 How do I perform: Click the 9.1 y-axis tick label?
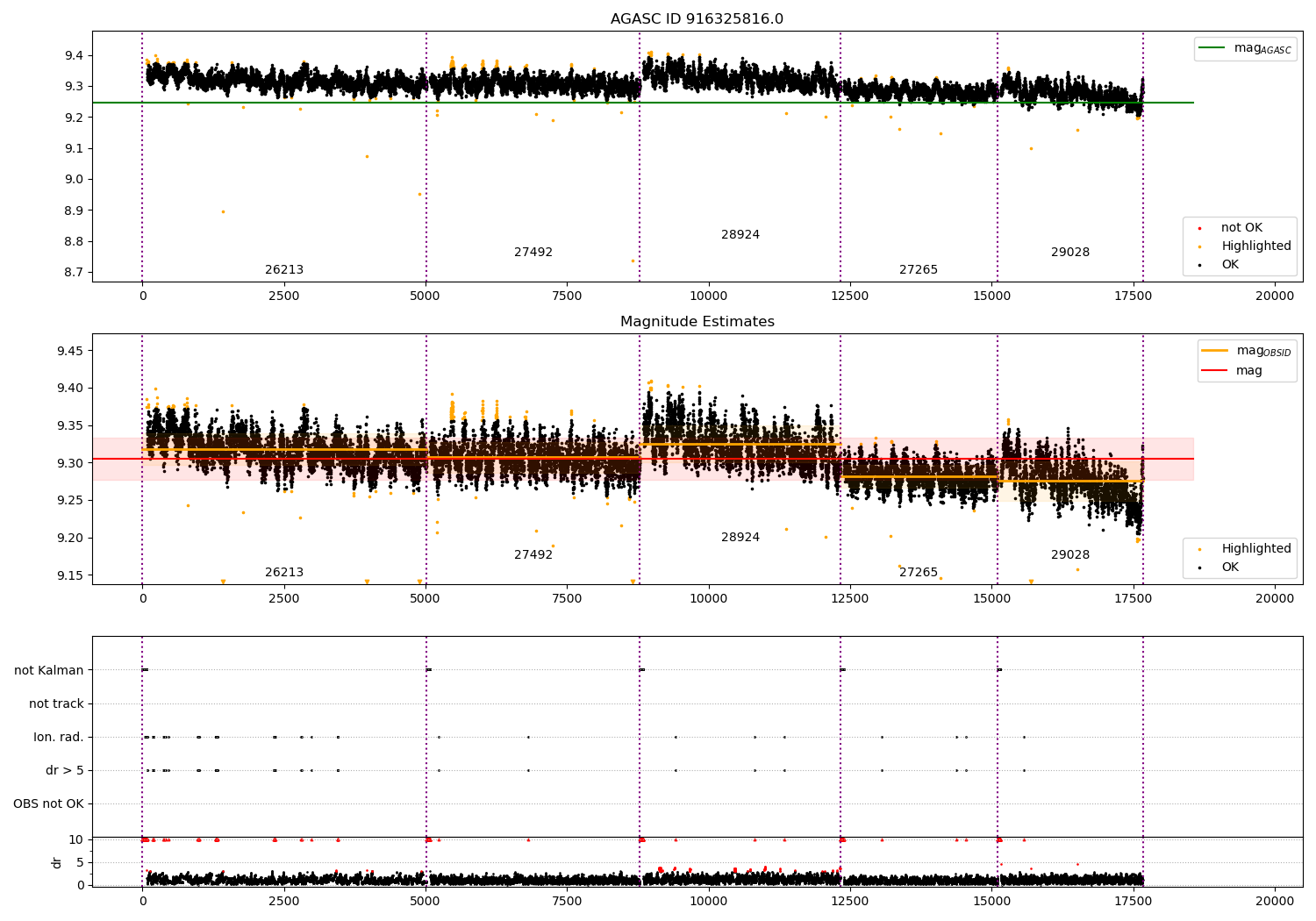coord(73,149)
